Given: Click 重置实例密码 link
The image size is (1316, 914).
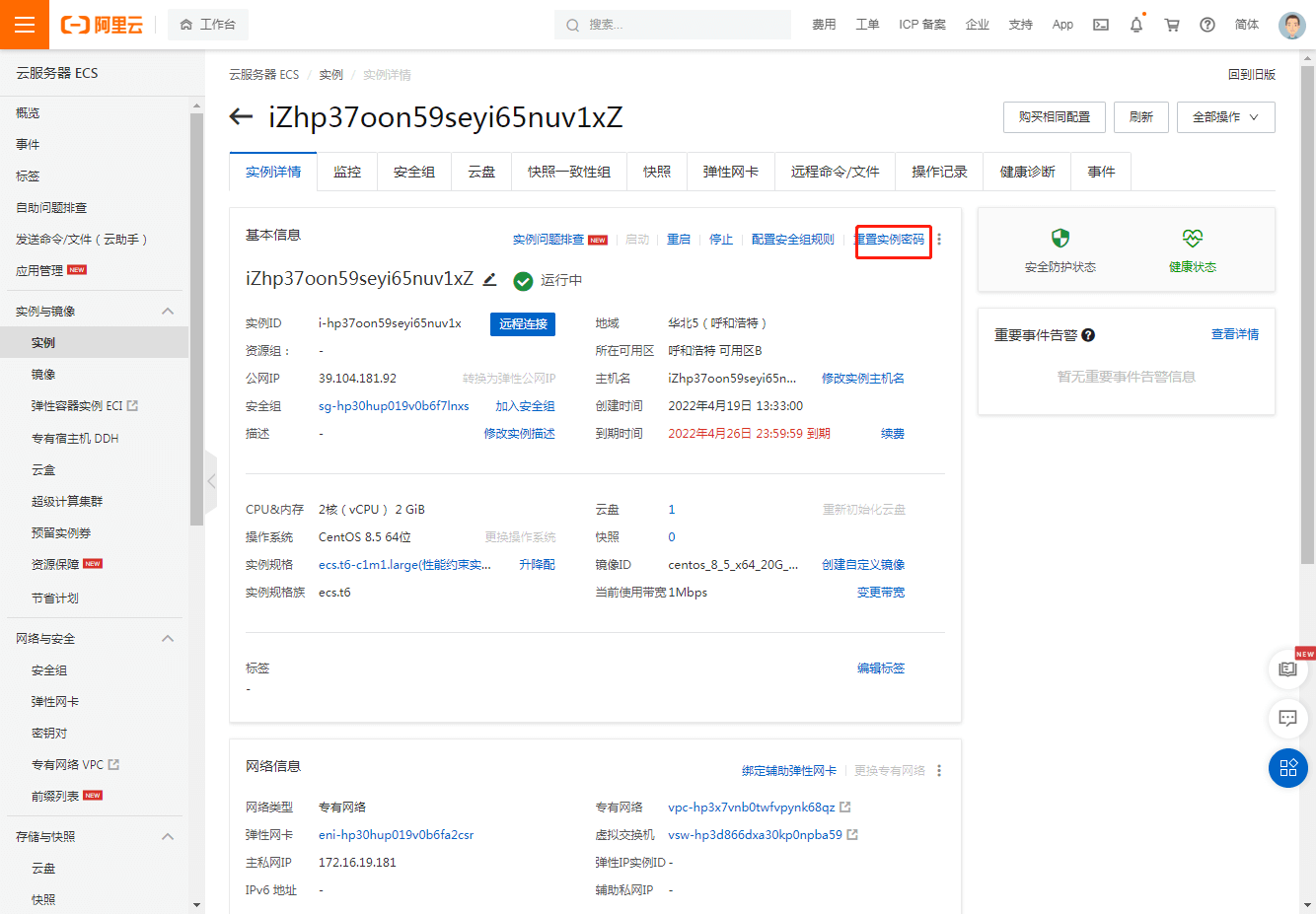Looking at the screenshot, I should pyautogui.click(x=890, y=240).
